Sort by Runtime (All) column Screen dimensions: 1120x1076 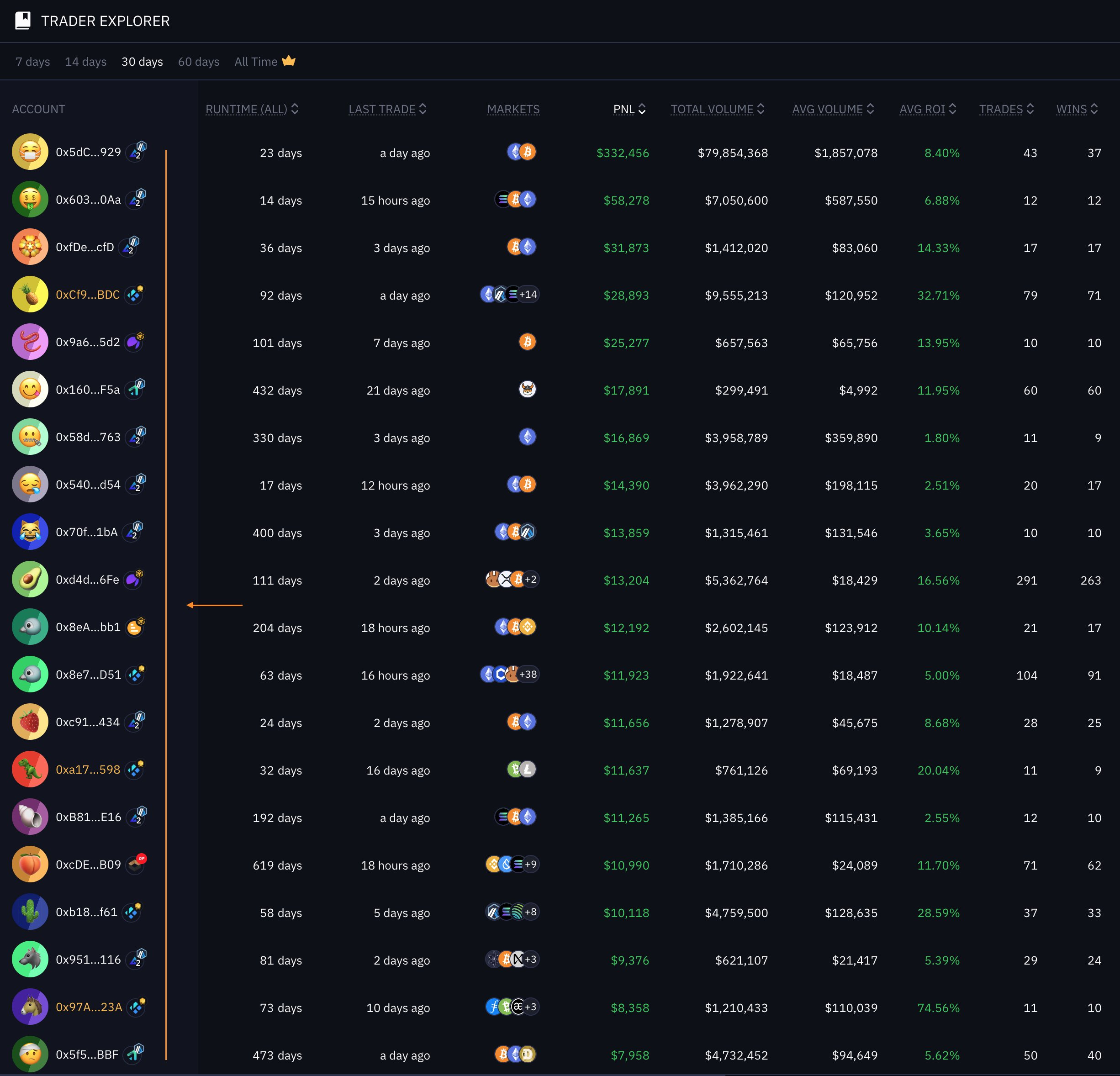252,109
